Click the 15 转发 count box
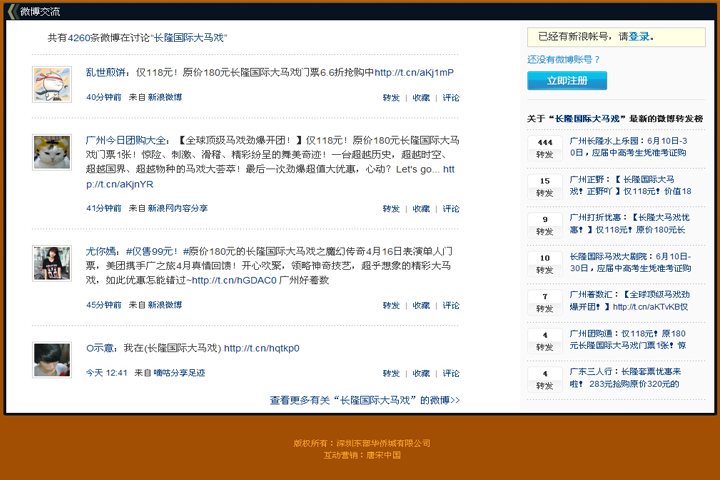This screenshot has height=480, width=720. pos(545,186)
